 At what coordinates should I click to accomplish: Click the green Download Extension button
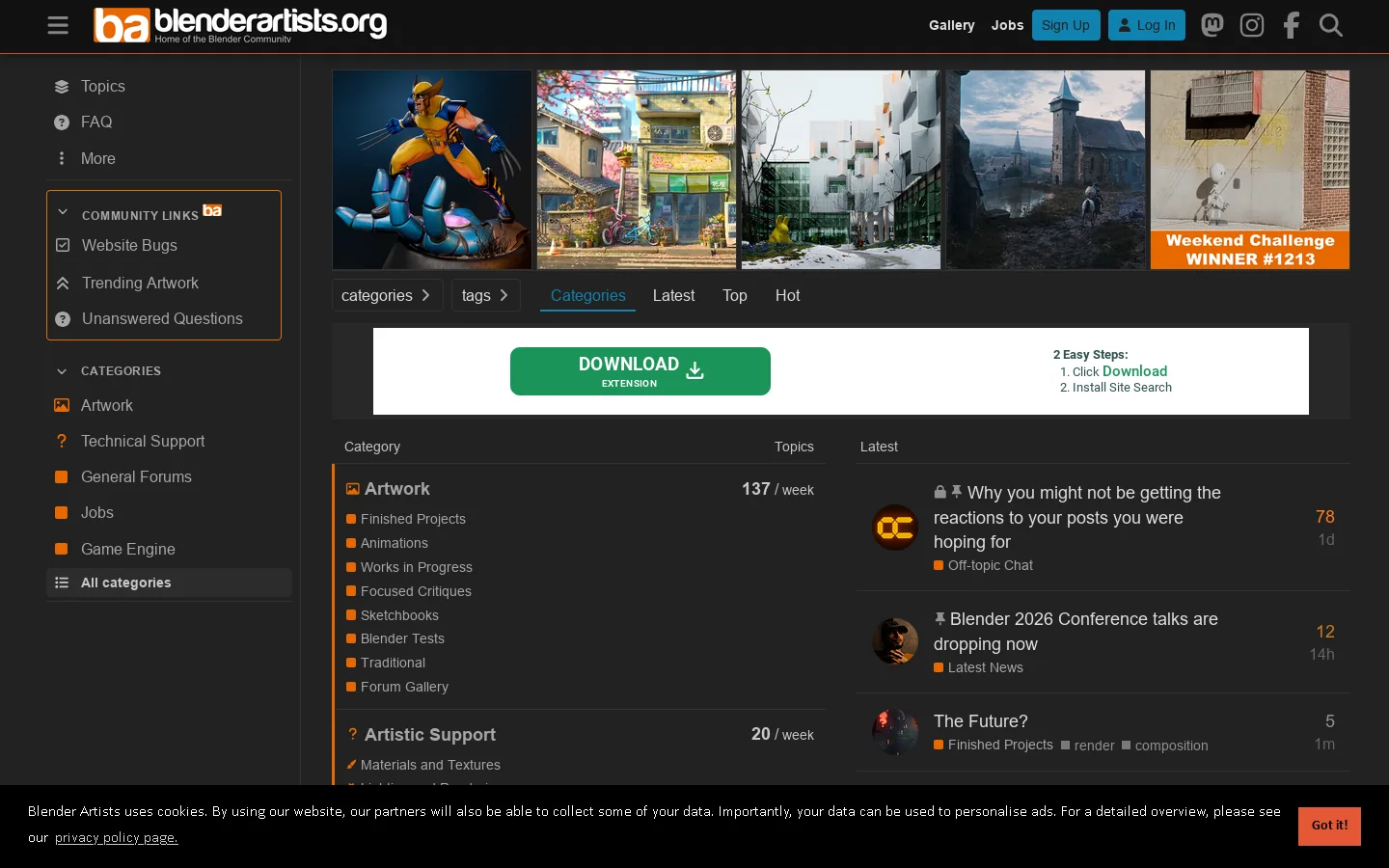pyautogui.click(x=640, y=371)
